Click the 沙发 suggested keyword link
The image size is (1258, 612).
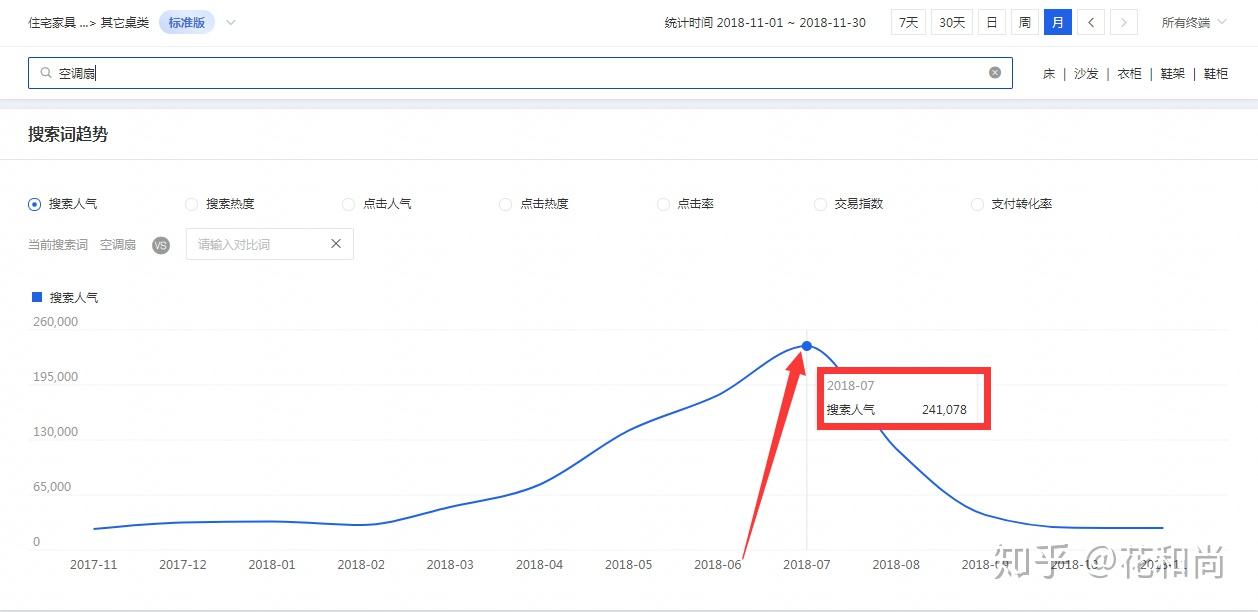1086,74
